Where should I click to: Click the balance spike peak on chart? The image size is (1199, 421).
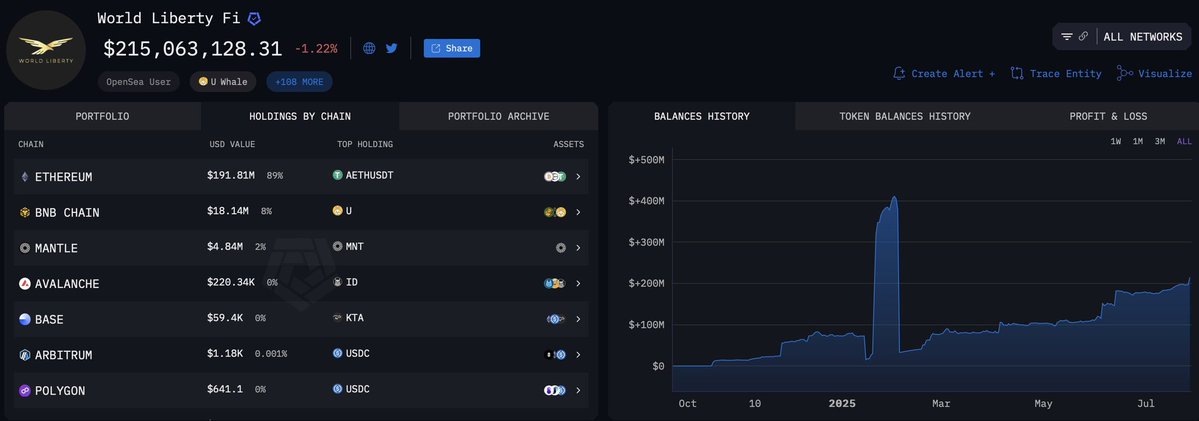point(894,198)
